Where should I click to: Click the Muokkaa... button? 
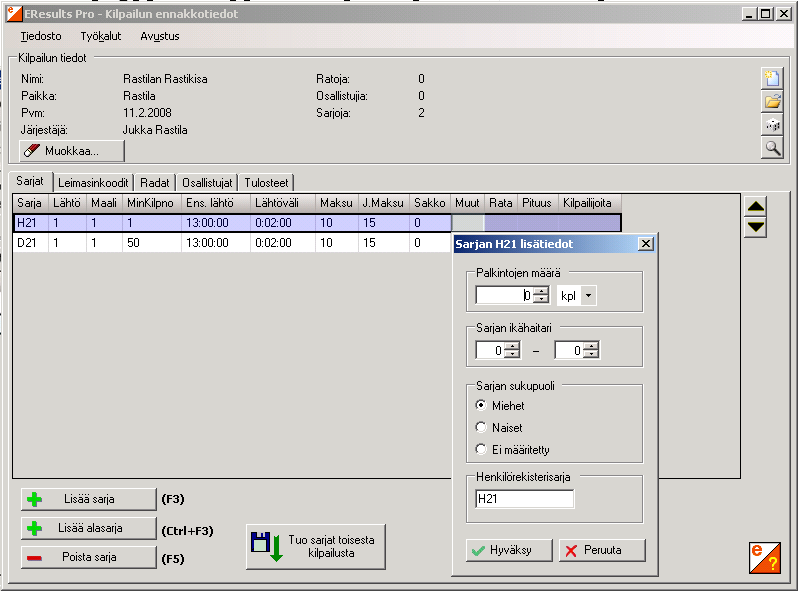pyautogui.click(x=72, y=151)
